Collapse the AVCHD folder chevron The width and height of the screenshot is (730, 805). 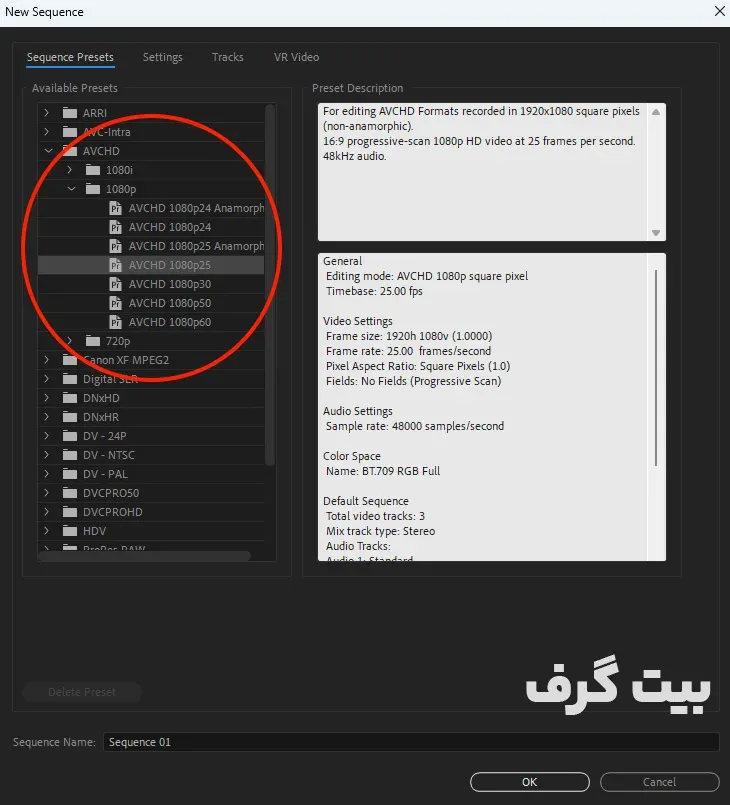[48, 151]
